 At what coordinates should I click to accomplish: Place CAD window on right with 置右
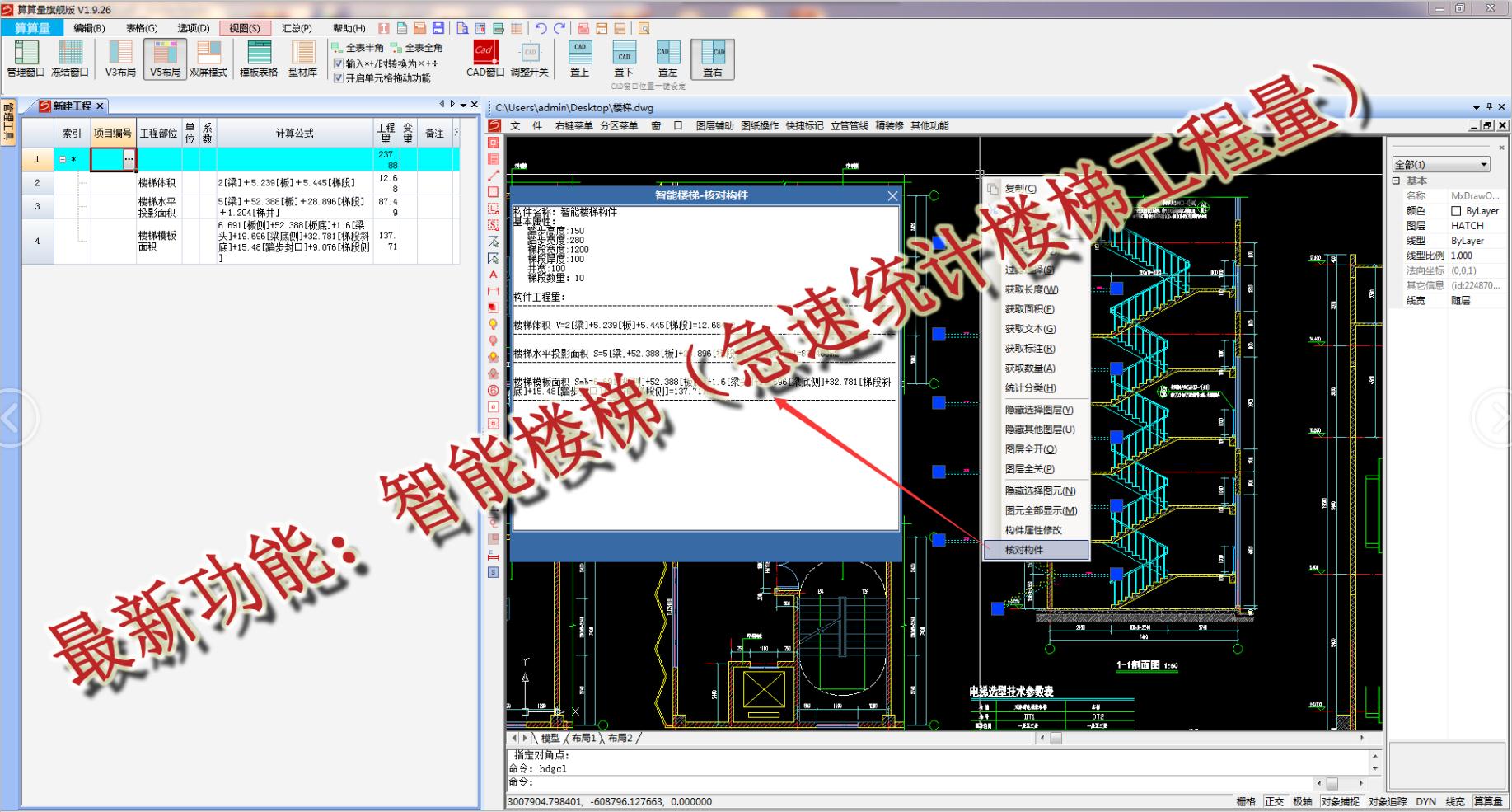click(x=713, y=59)
